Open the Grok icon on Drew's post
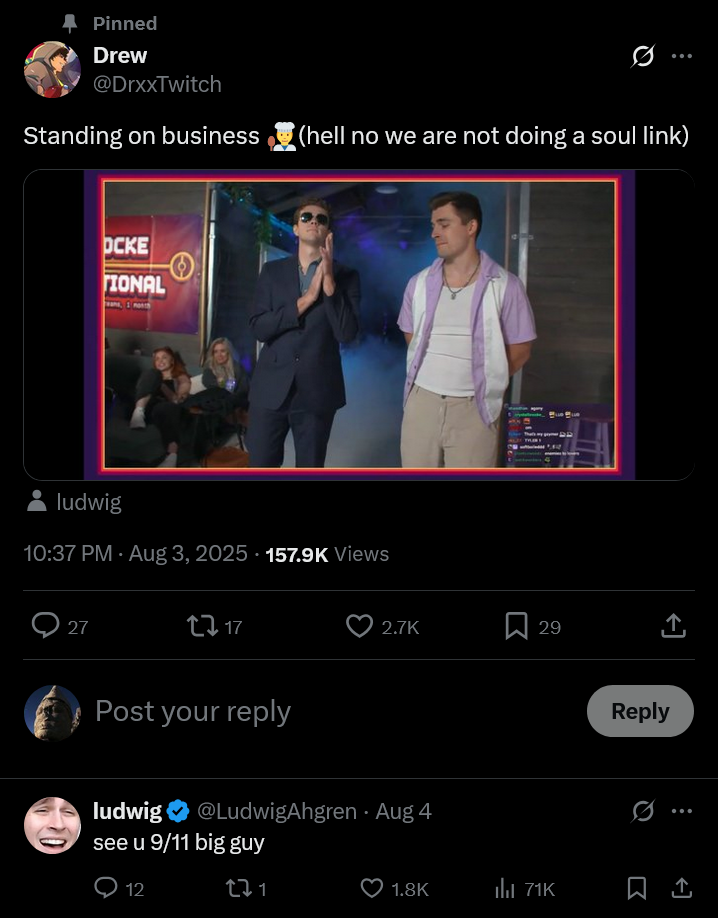Image resolution: width=718 pixels, height=918 pixels. tap(643, 56)
